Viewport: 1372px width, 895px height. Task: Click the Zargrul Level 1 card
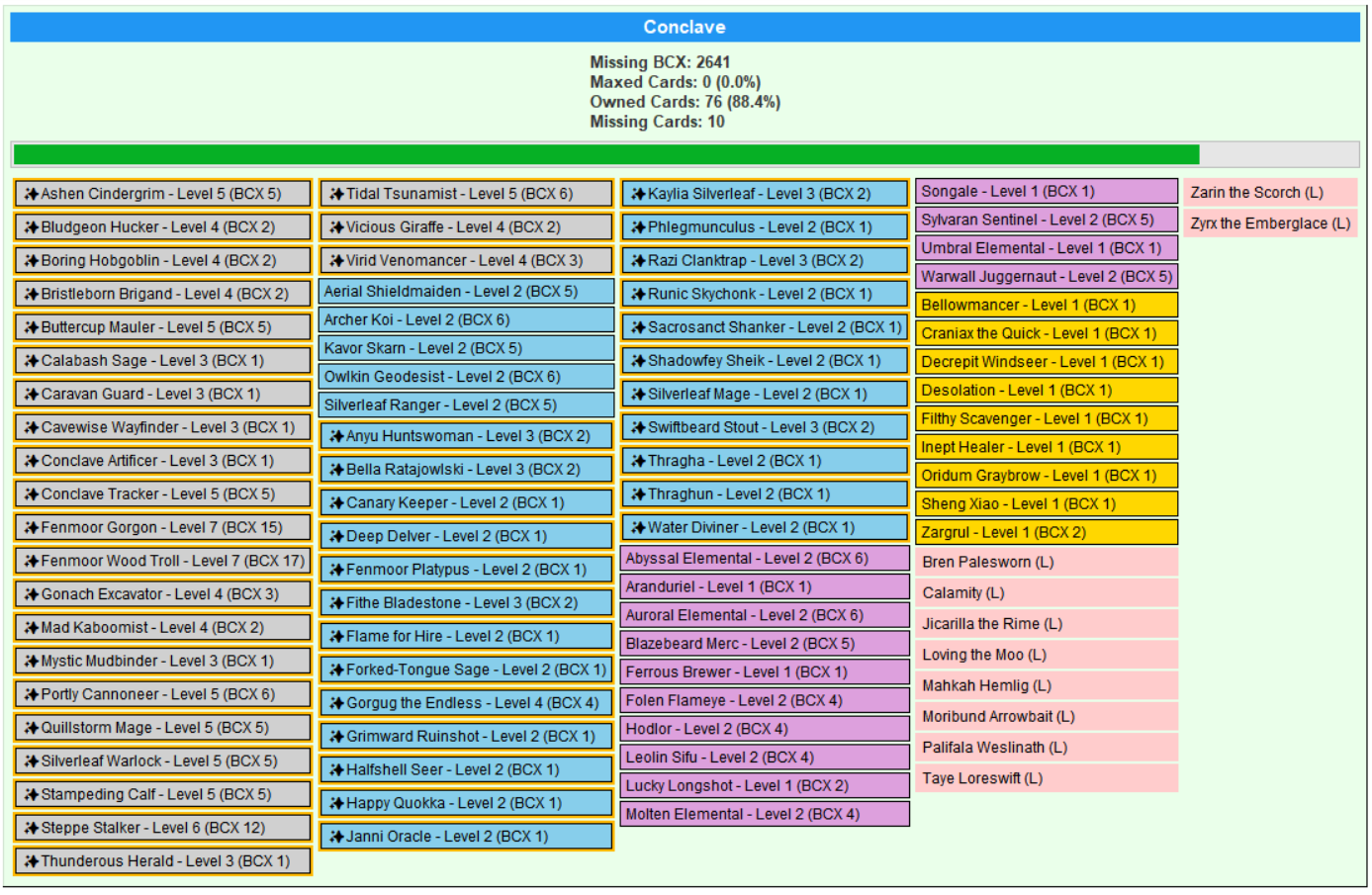(1048, 533)
